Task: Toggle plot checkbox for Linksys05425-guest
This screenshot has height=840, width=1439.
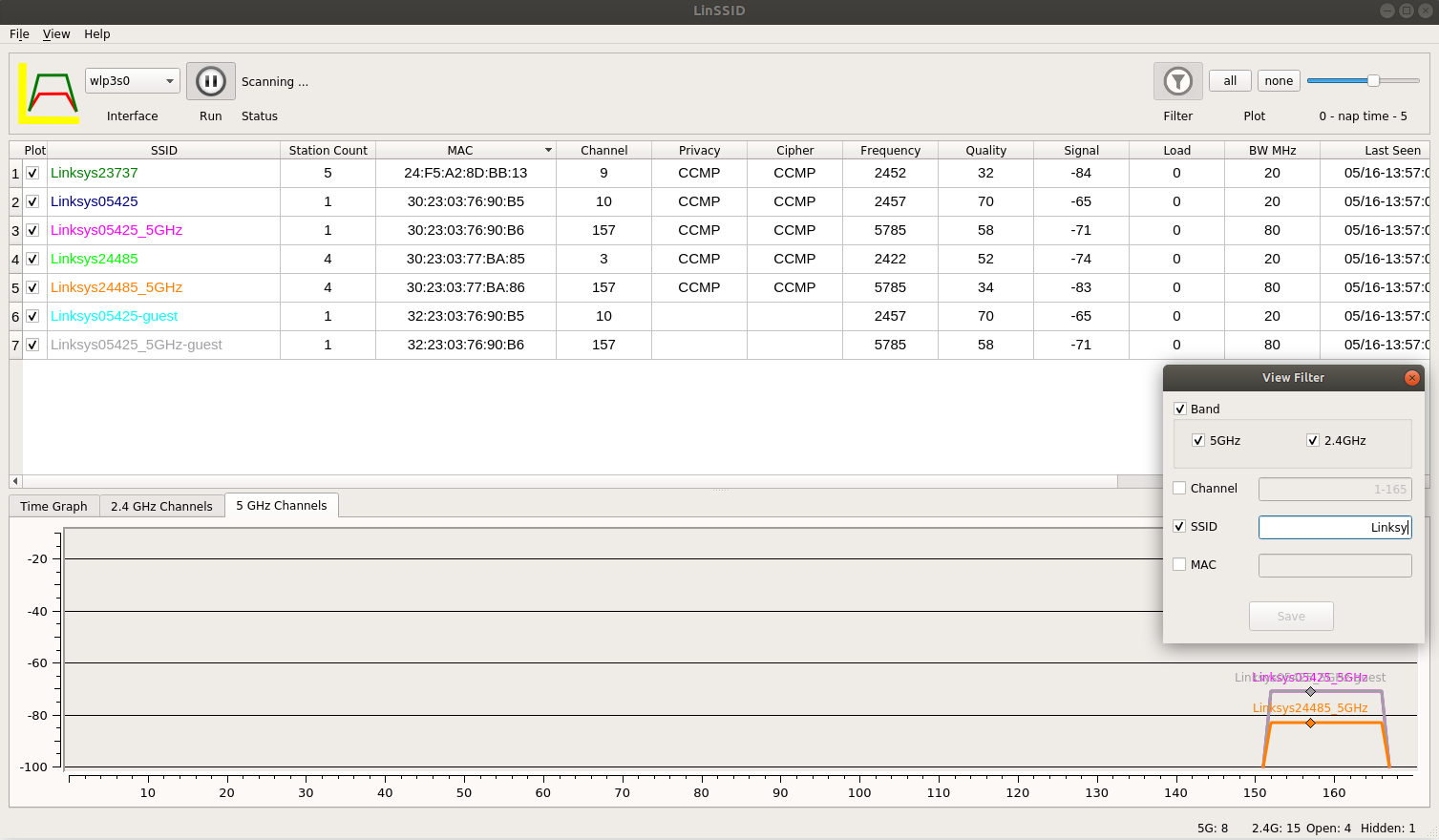Action: point(32,316)
